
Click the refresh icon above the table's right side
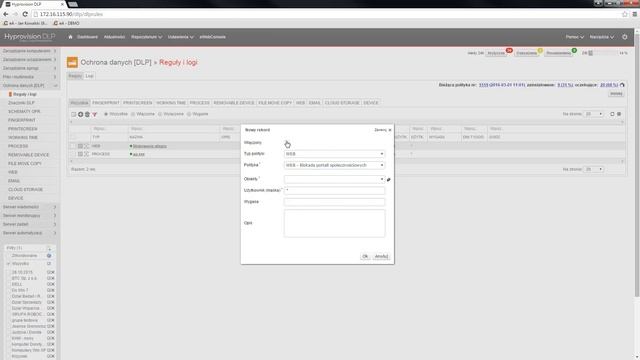[612, 114]
